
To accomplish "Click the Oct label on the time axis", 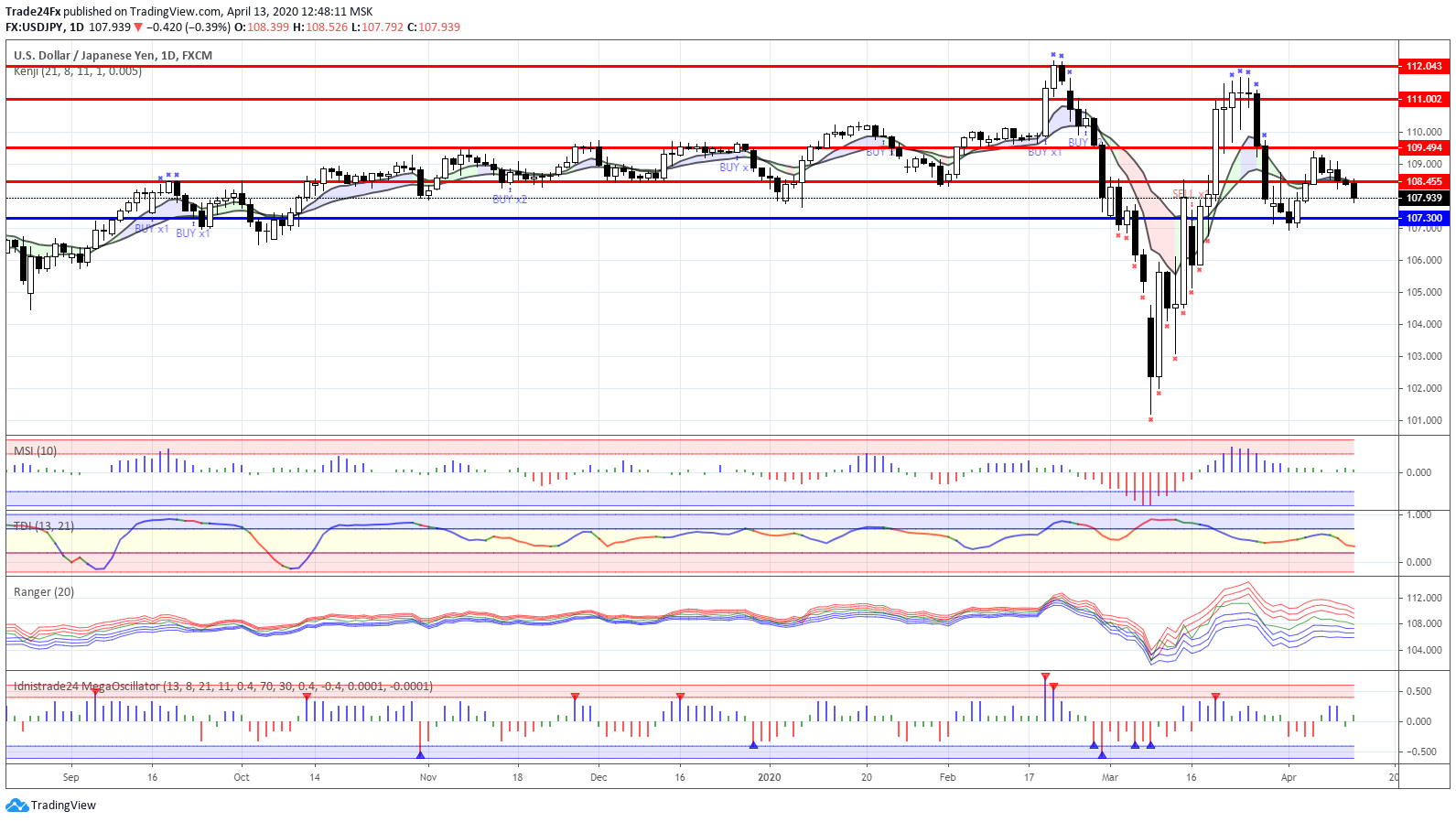I will pos(242,777).
